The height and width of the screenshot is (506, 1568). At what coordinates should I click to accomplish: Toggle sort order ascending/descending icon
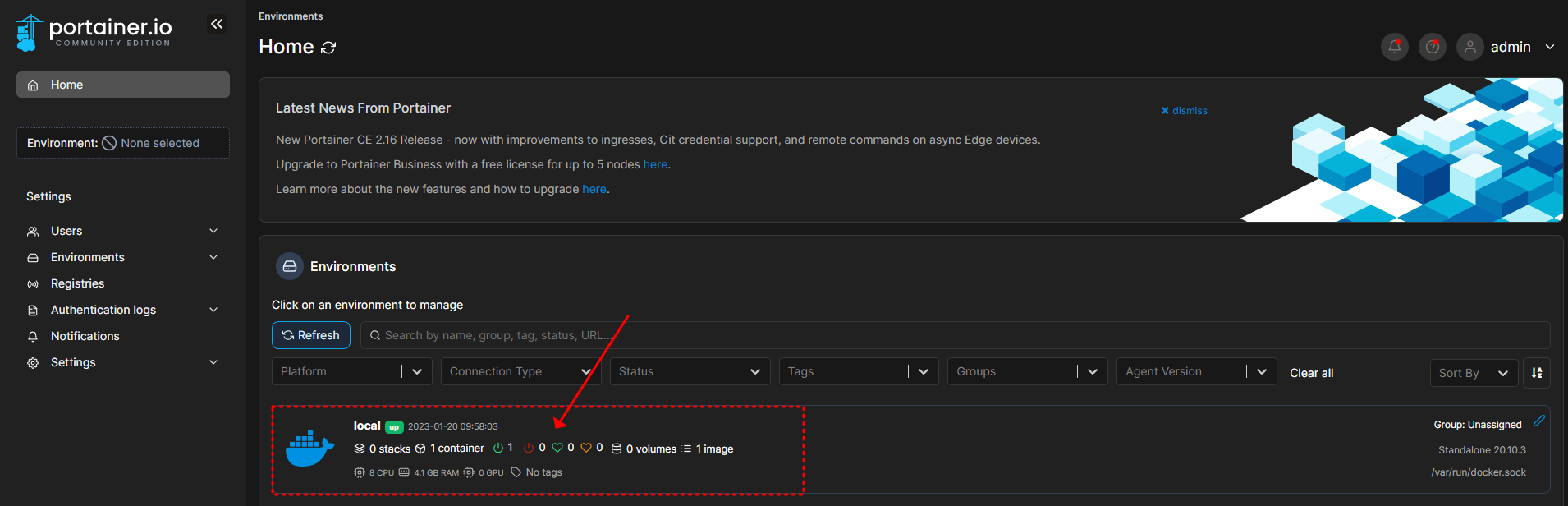1537,373
